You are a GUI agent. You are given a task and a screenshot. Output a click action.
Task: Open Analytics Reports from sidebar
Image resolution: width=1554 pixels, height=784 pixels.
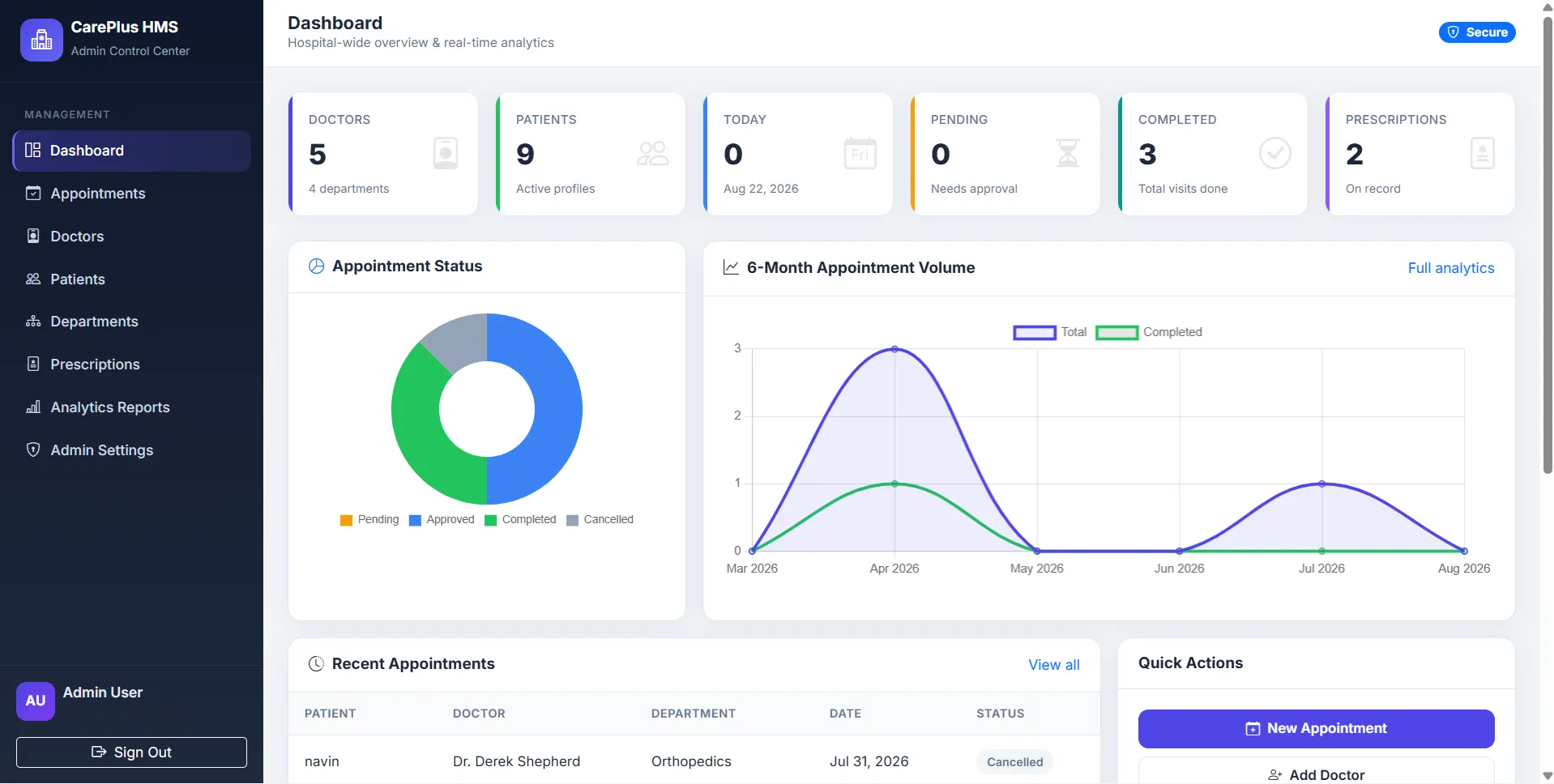132,407
